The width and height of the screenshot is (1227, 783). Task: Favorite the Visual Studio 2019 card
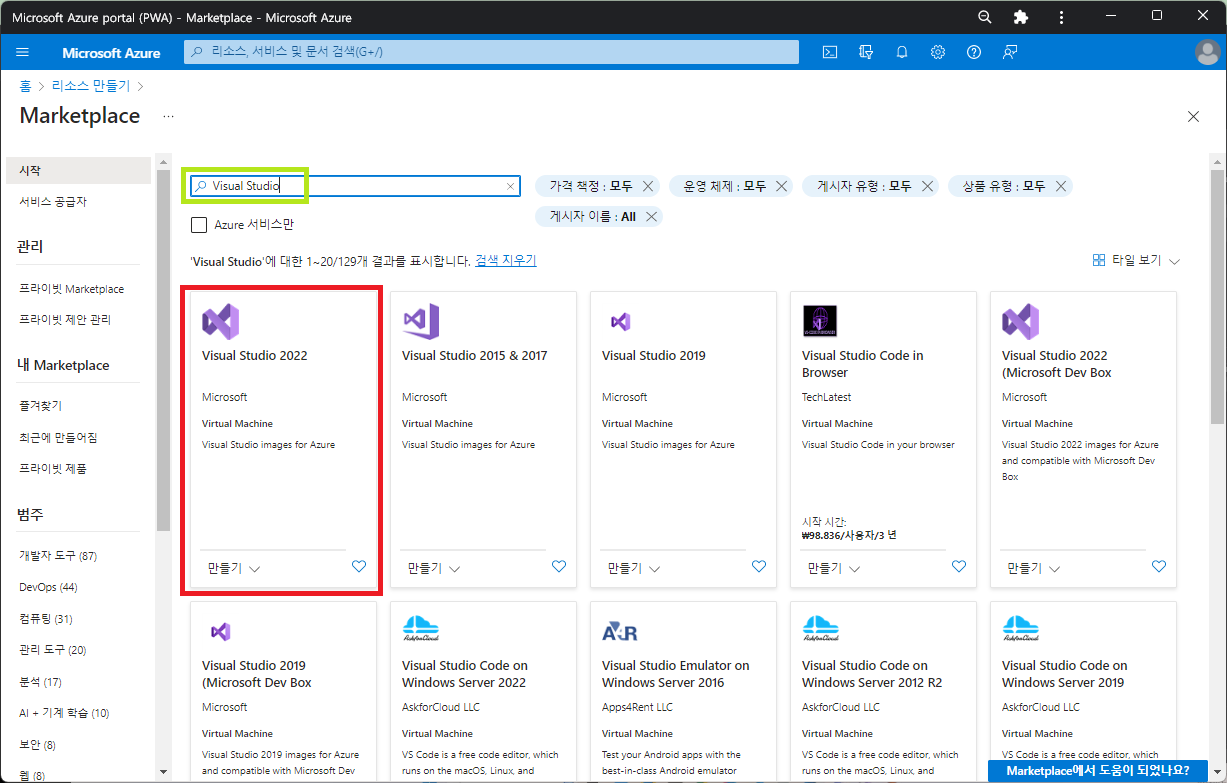tap(759, 566)
